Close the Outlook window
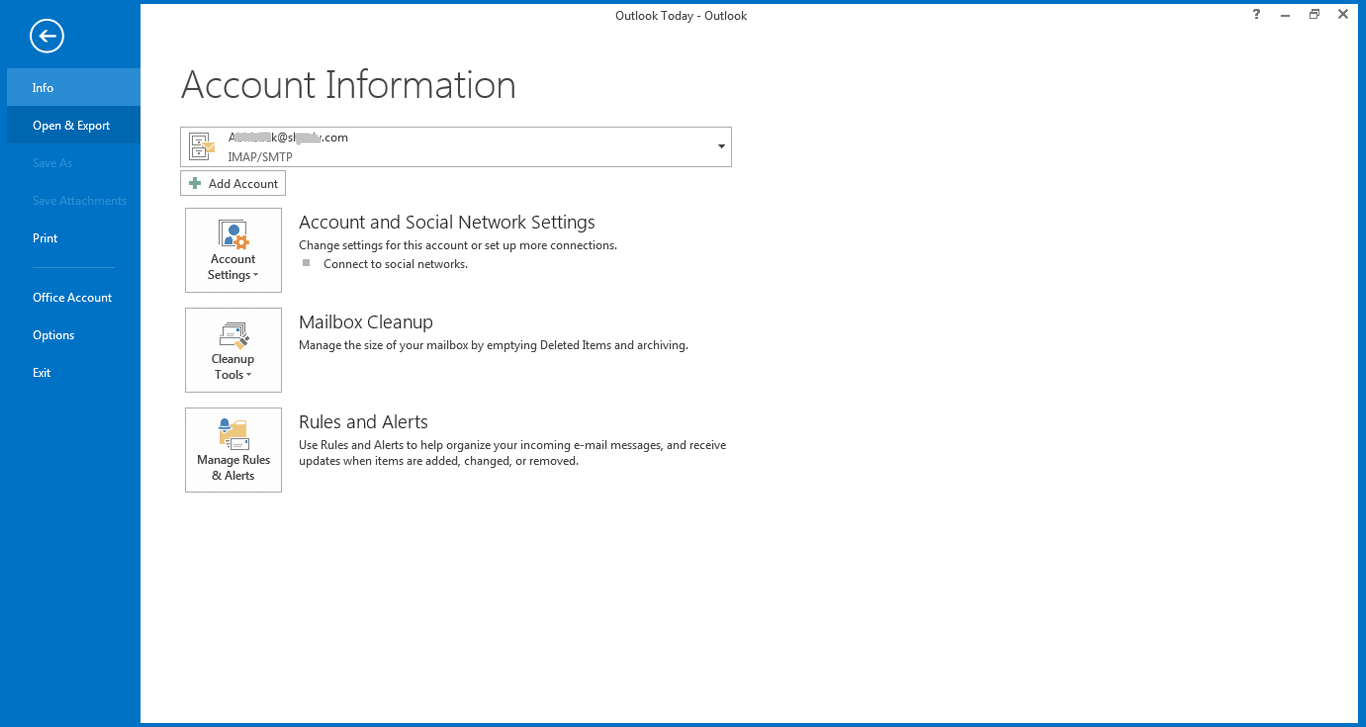Viewport: 1366px width, 727px height. [x=1343, y=14]
